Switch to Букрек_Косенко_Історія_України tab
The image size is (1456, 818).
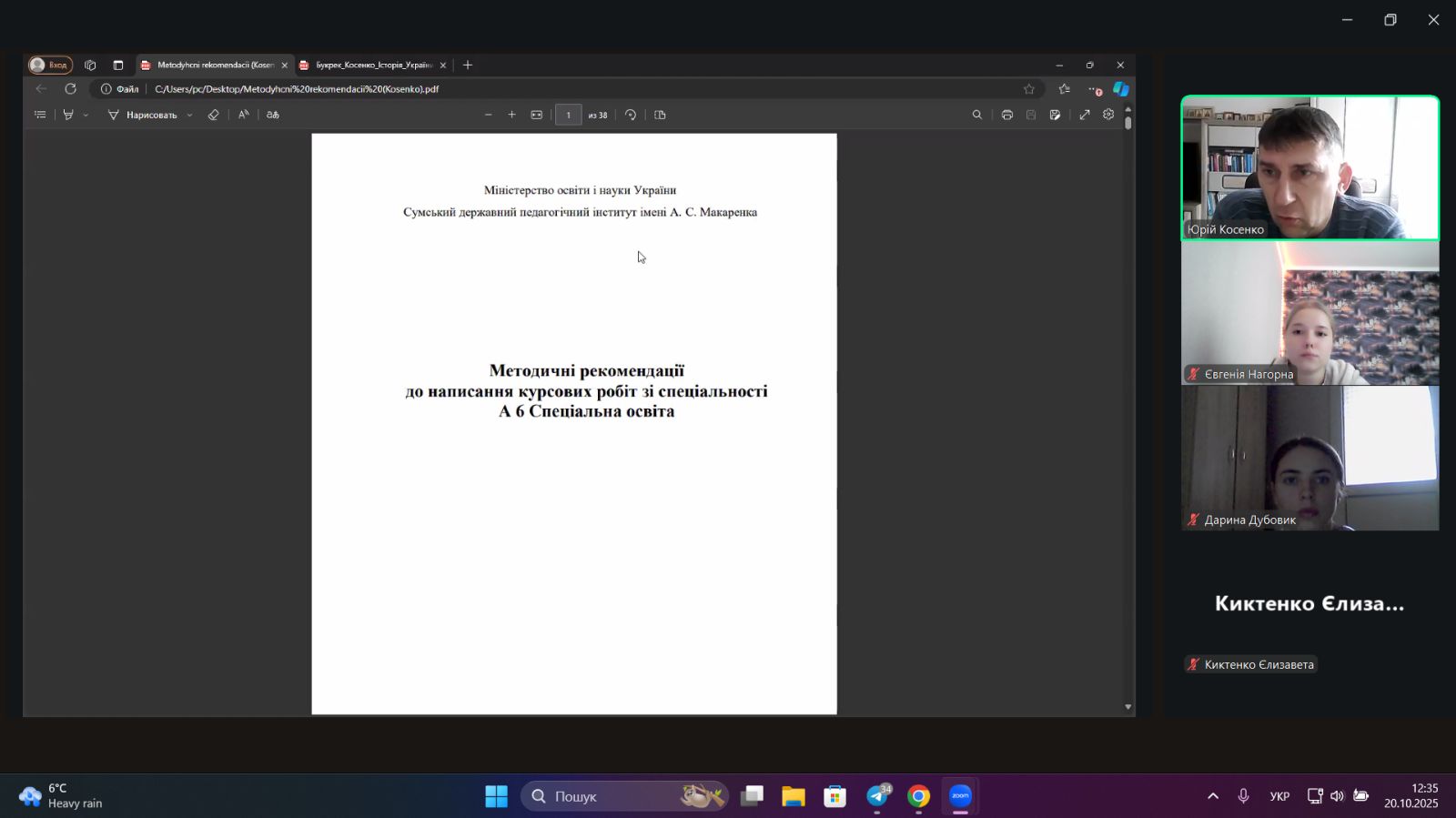pos(373,66)
